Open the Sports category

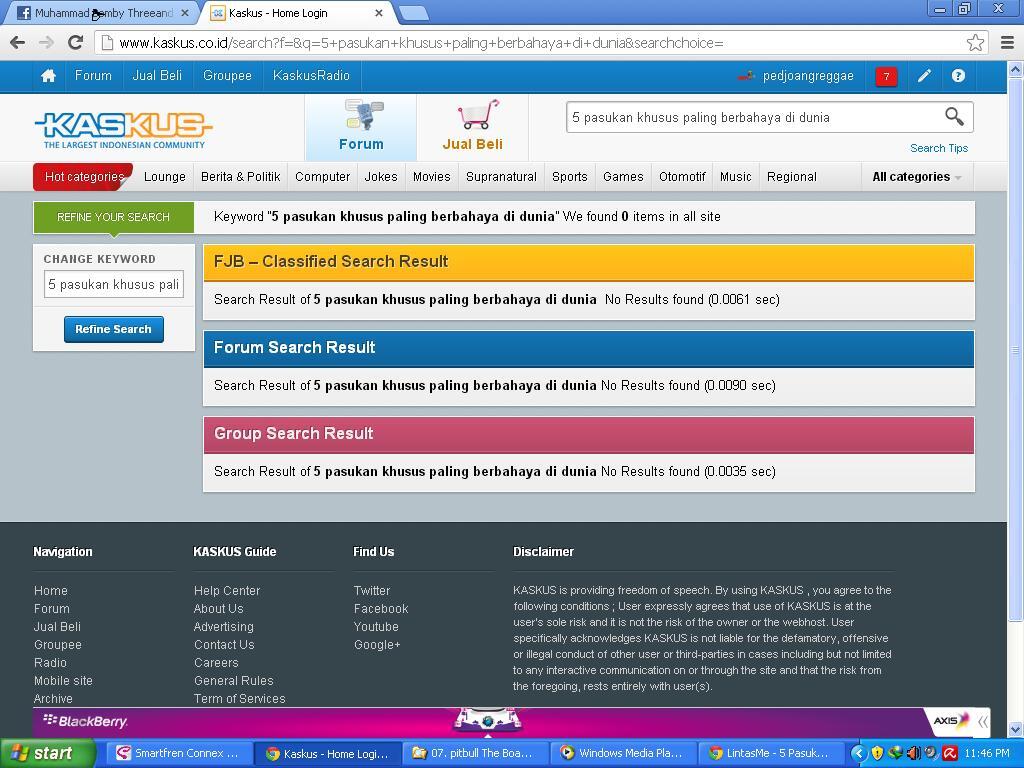[x=569, y=177]
